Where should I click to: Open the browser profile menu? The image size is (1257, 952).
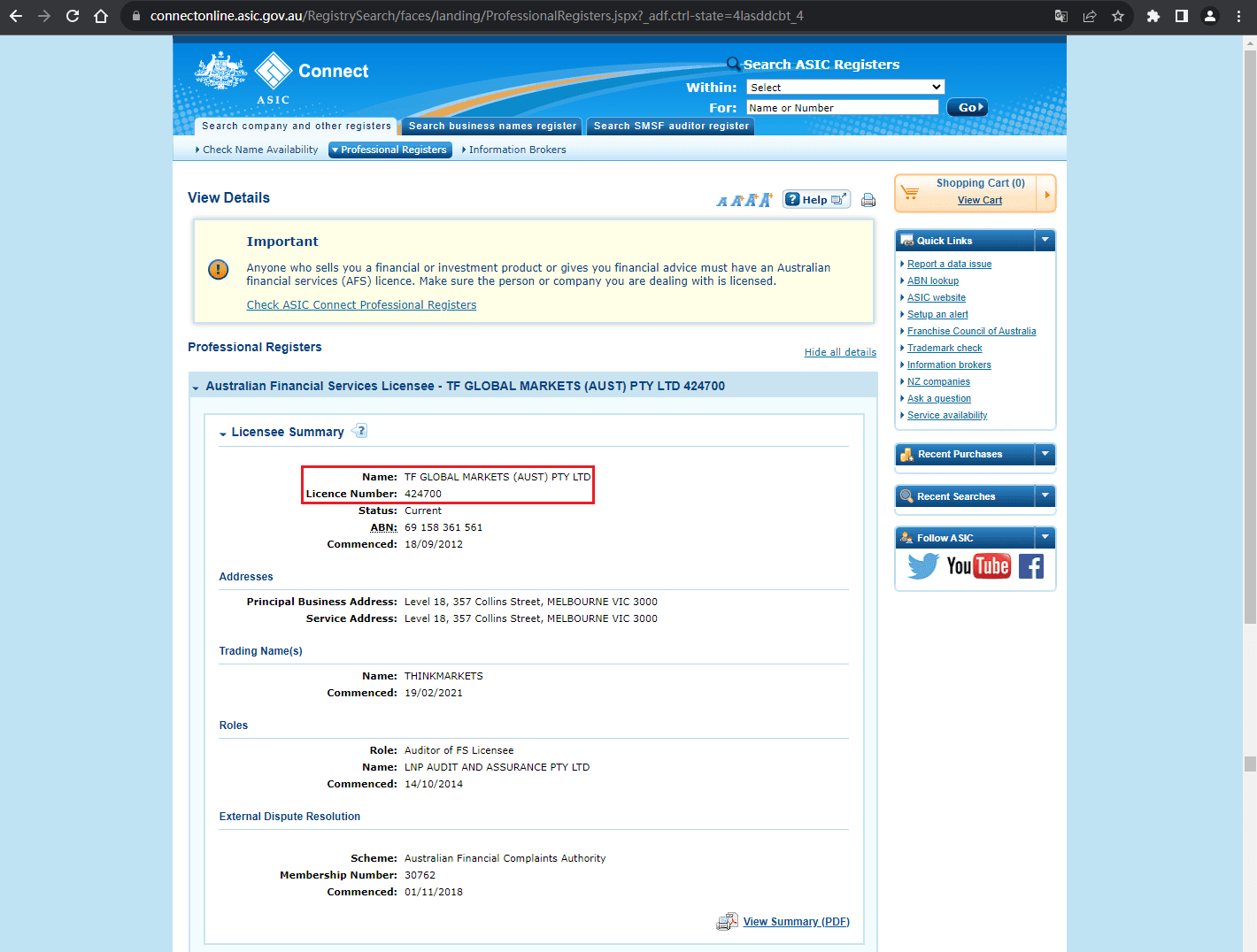(1210, 16)
